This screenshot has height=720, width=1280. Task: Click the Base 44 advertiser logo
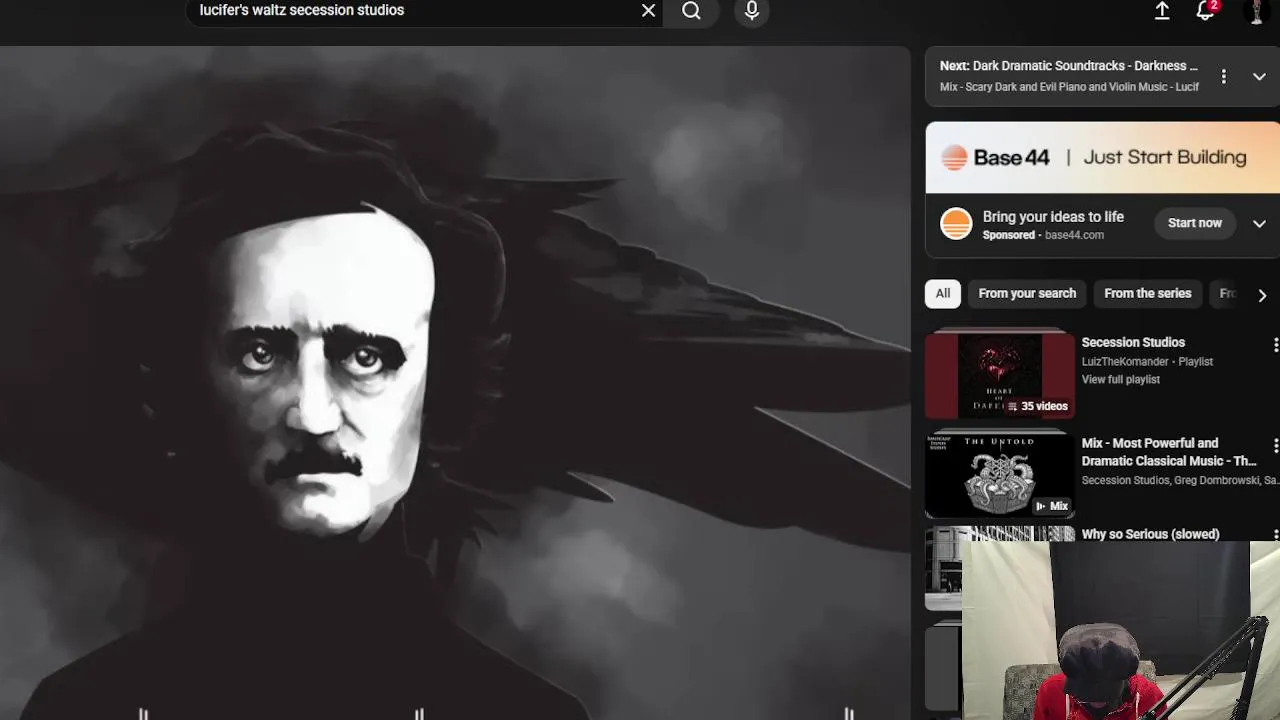point(956,224)
